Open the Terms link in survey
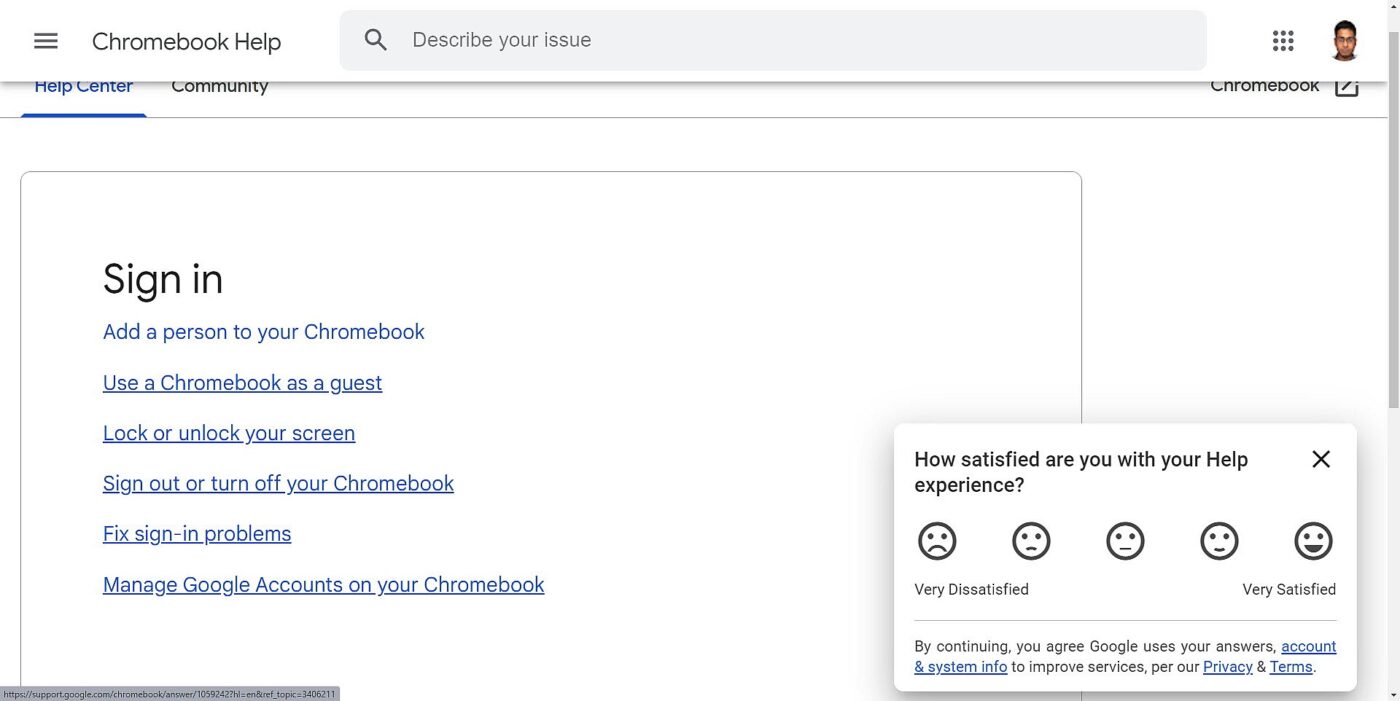Image resolution: width=1400 pixels, height=701 pixels. pos(1291,667)
